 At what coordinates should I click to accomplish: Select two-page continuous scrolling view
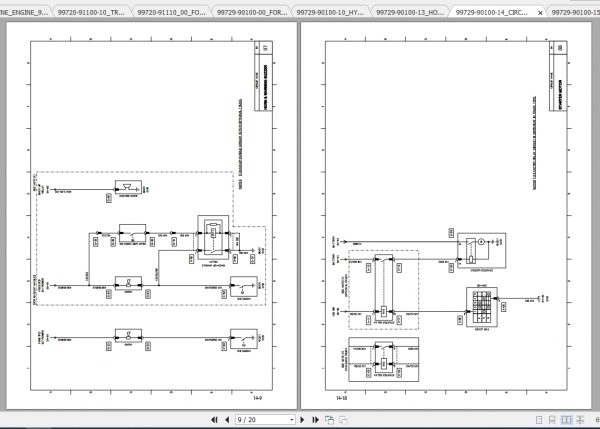[580, 420]
